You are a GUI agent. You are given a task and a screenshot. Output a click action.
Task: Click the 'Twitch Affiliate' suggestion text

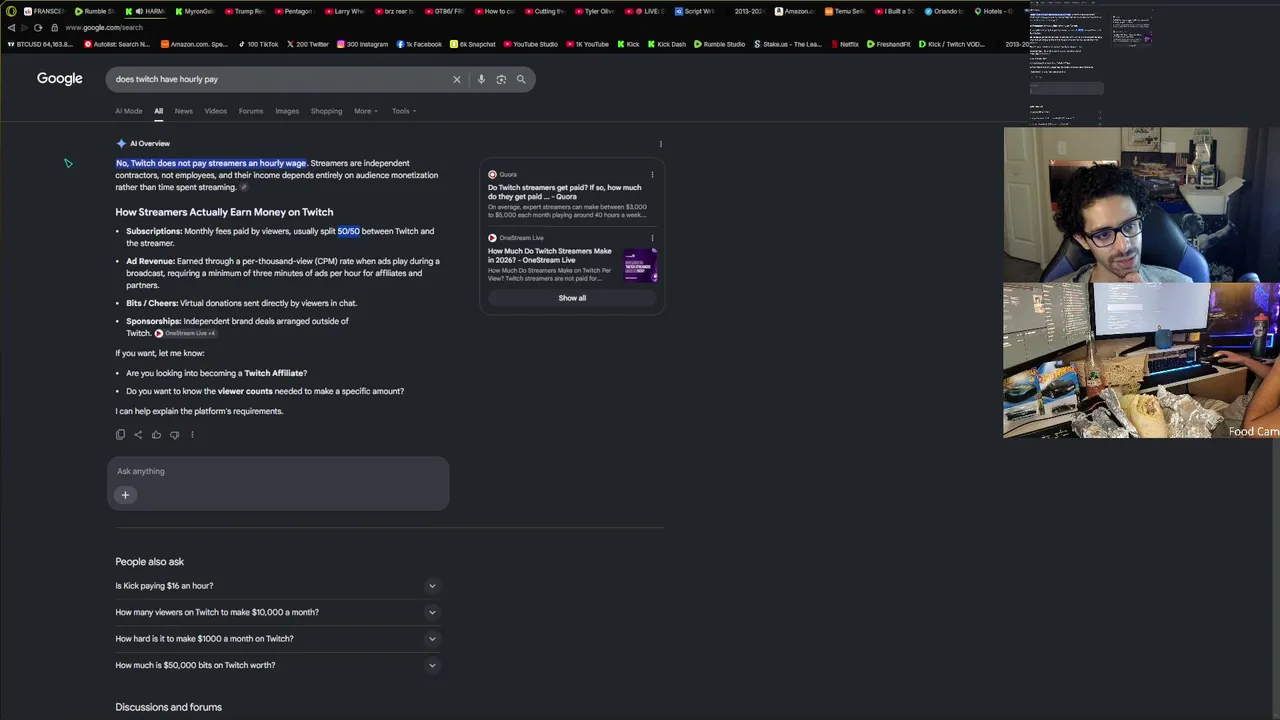[275, 373]
